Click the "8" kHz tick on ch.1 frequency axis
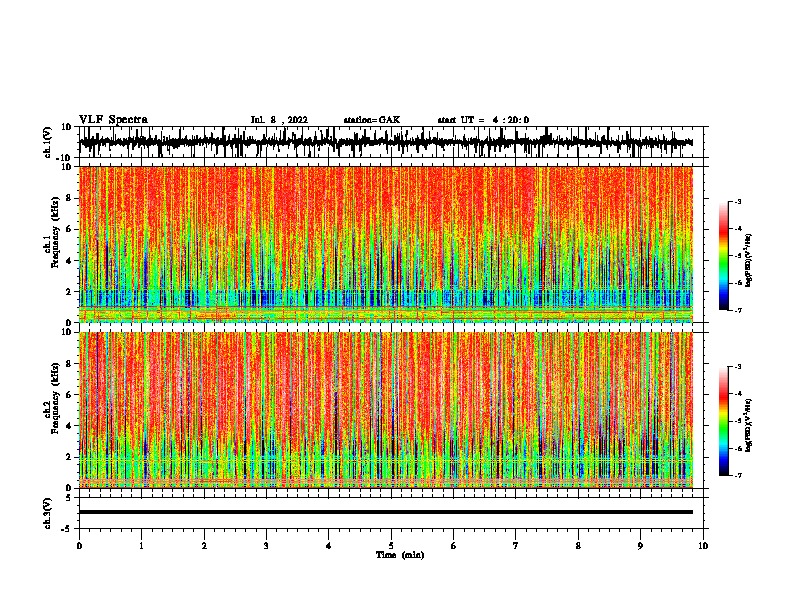The image size is (792, 612). [69, 198]
